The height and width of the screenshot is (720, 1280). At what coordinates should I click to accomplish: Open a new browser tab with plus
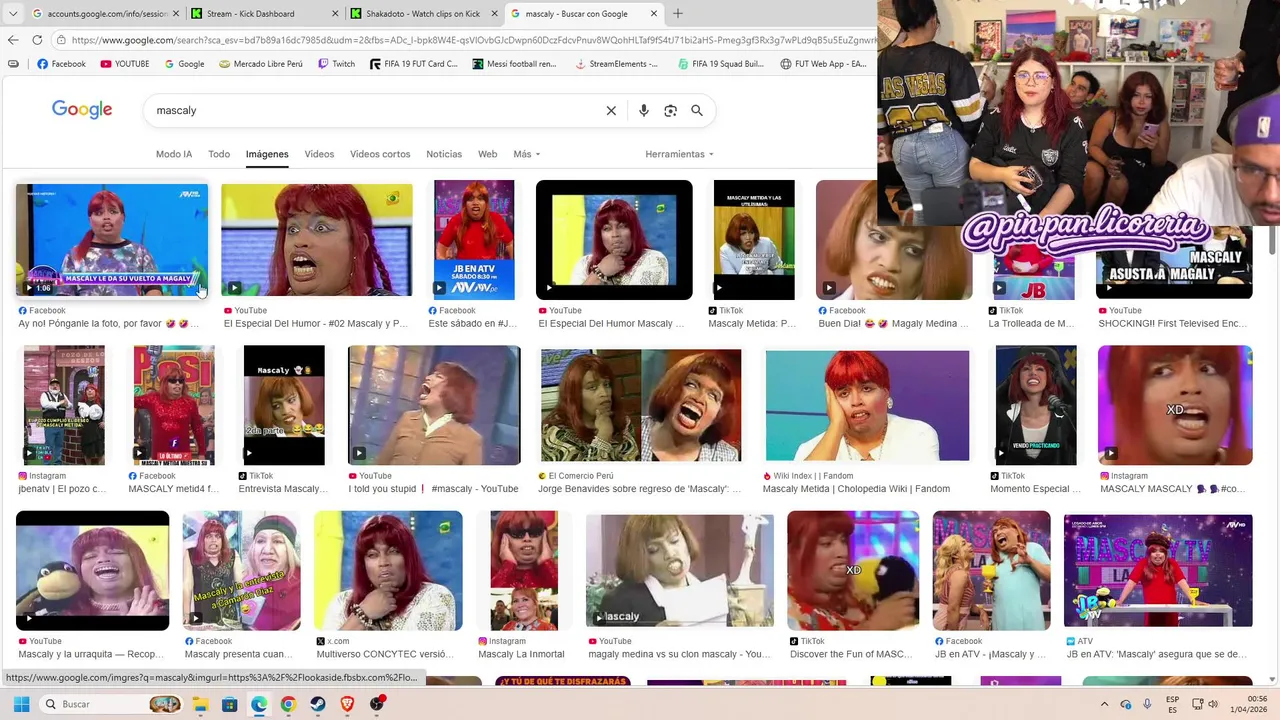(678, 14)
